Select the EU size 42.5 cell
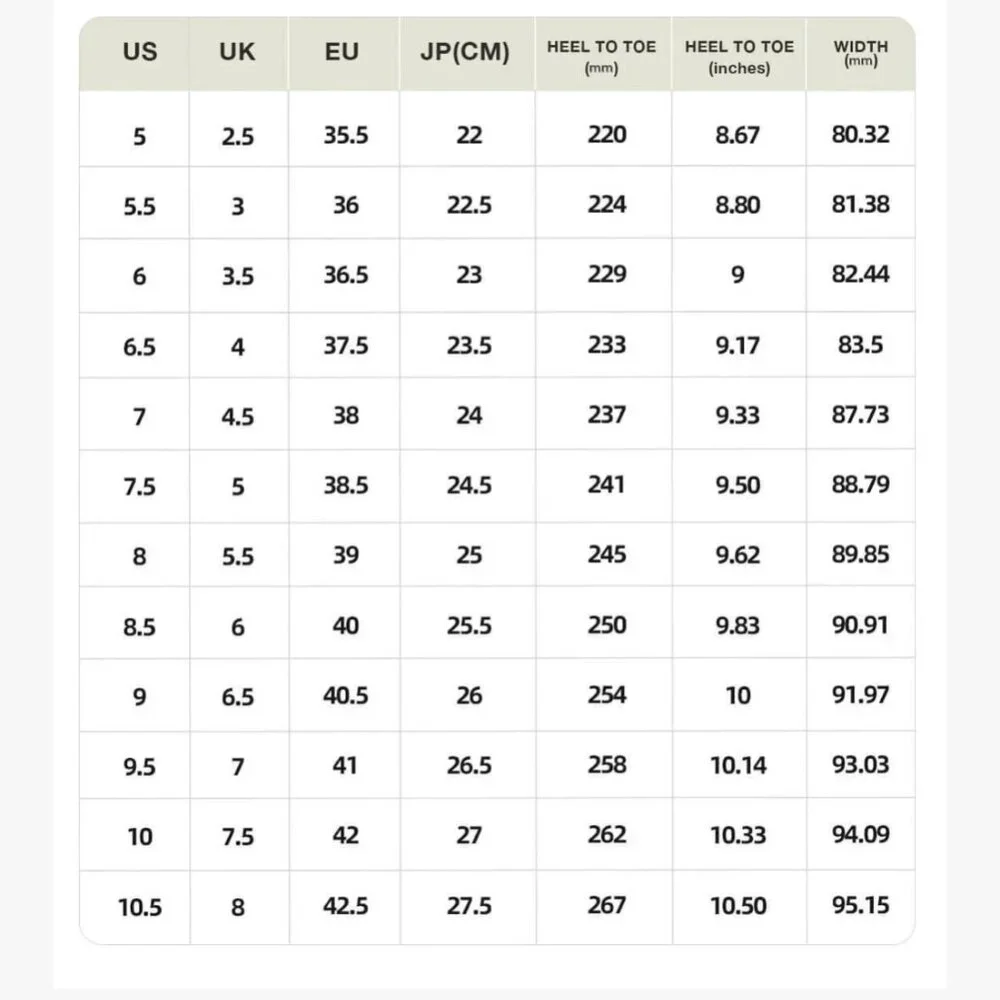Viewport: 1000px width, 1000px height. pyautogui.click(x=345, y=906)
